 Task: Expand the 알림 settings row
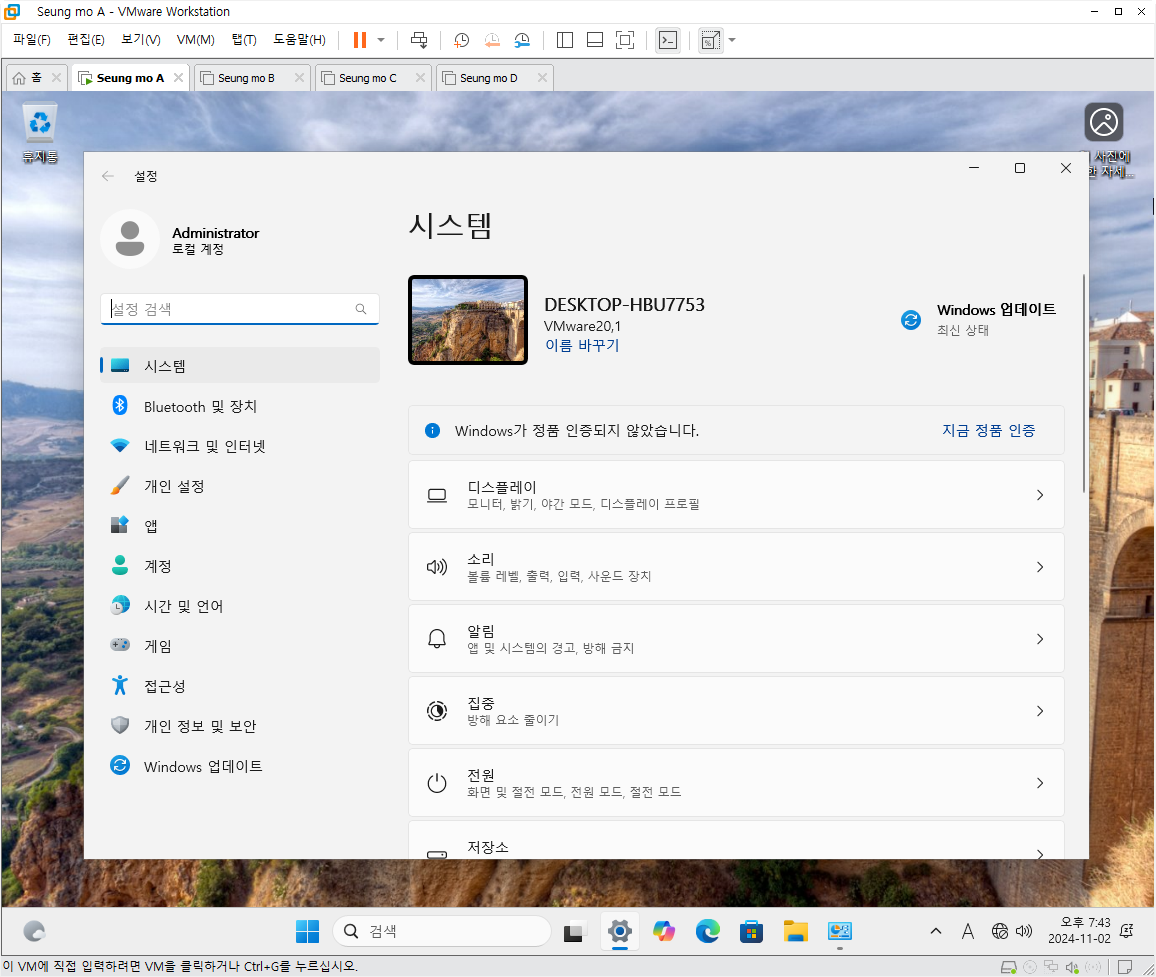[x=736, y=639]
